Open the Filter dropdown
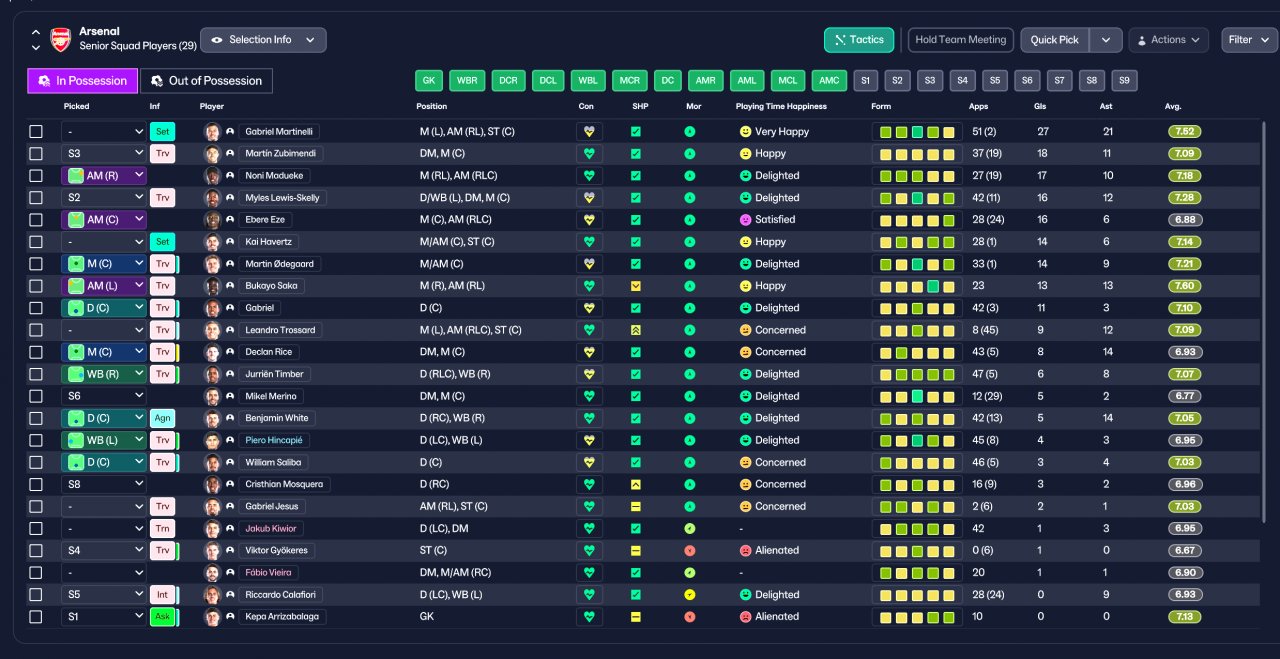Screen dimensions: 1280x659 click(x=1249, y=40)
